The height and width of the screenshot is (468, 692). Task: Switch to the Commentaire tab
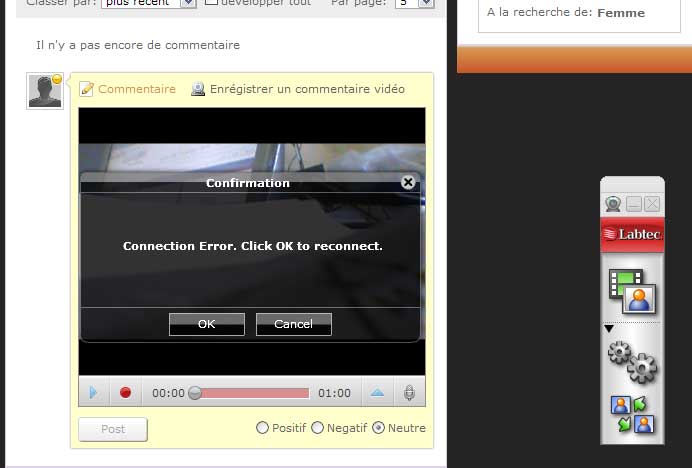(x=137, y=89)
